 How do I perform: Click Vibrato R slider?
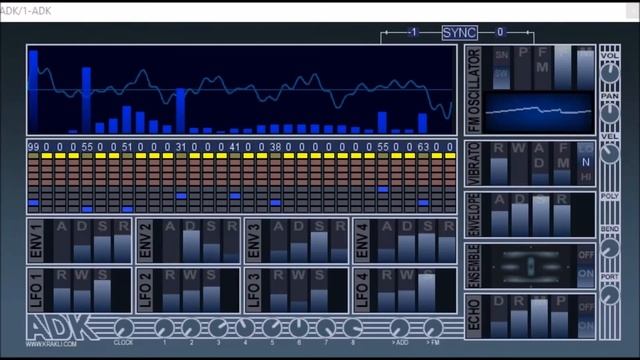click(499, 164)
